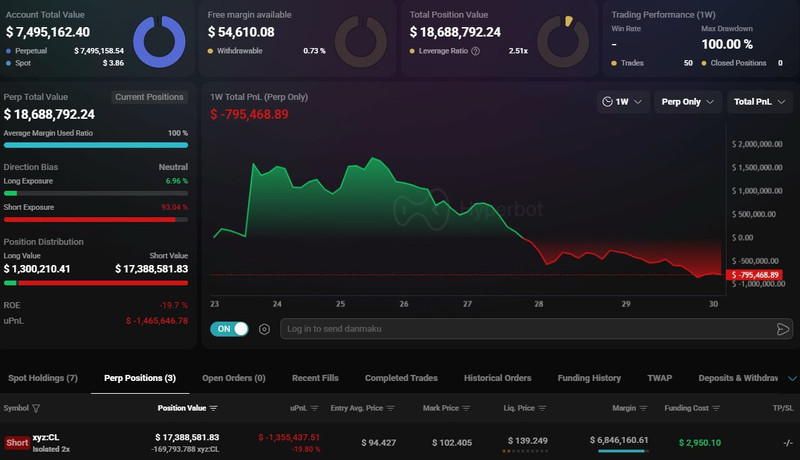This screenshot has width=800, height=460.
Task: Open the 1W timeframe dropdown
Action: click(622, 101)
